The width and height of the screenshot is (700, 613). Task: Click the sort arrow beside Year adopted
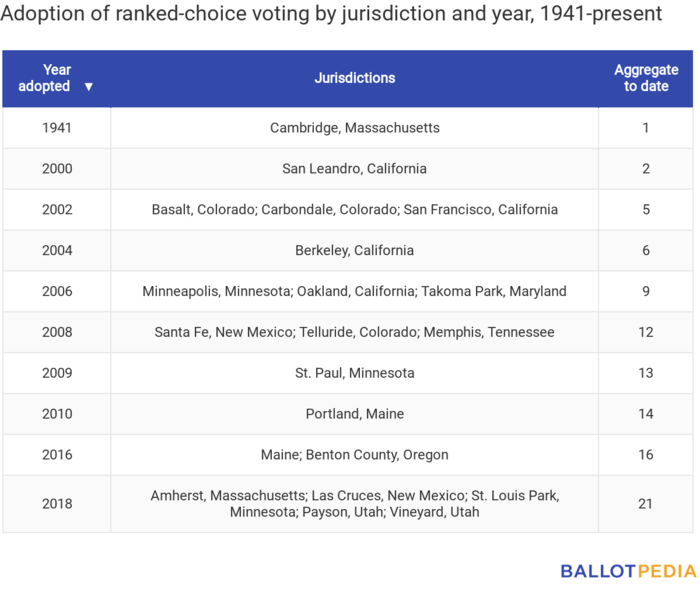pyautogui.click(x=89, y=87)
